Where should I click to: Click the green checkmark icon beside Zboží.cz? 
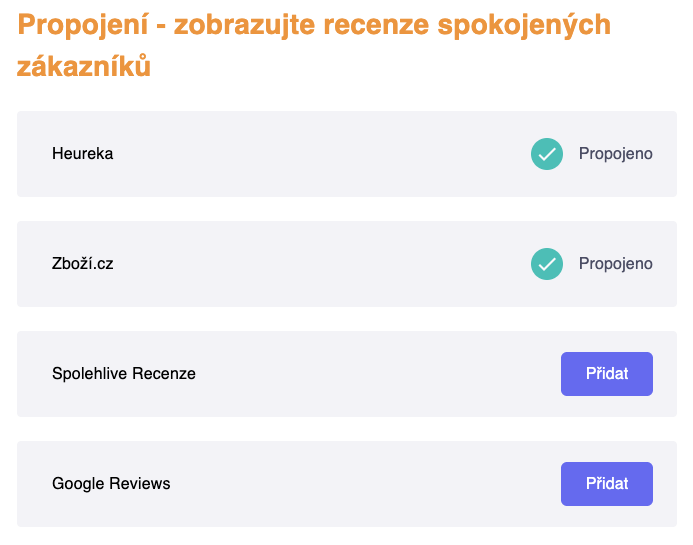tap(546, 264)
